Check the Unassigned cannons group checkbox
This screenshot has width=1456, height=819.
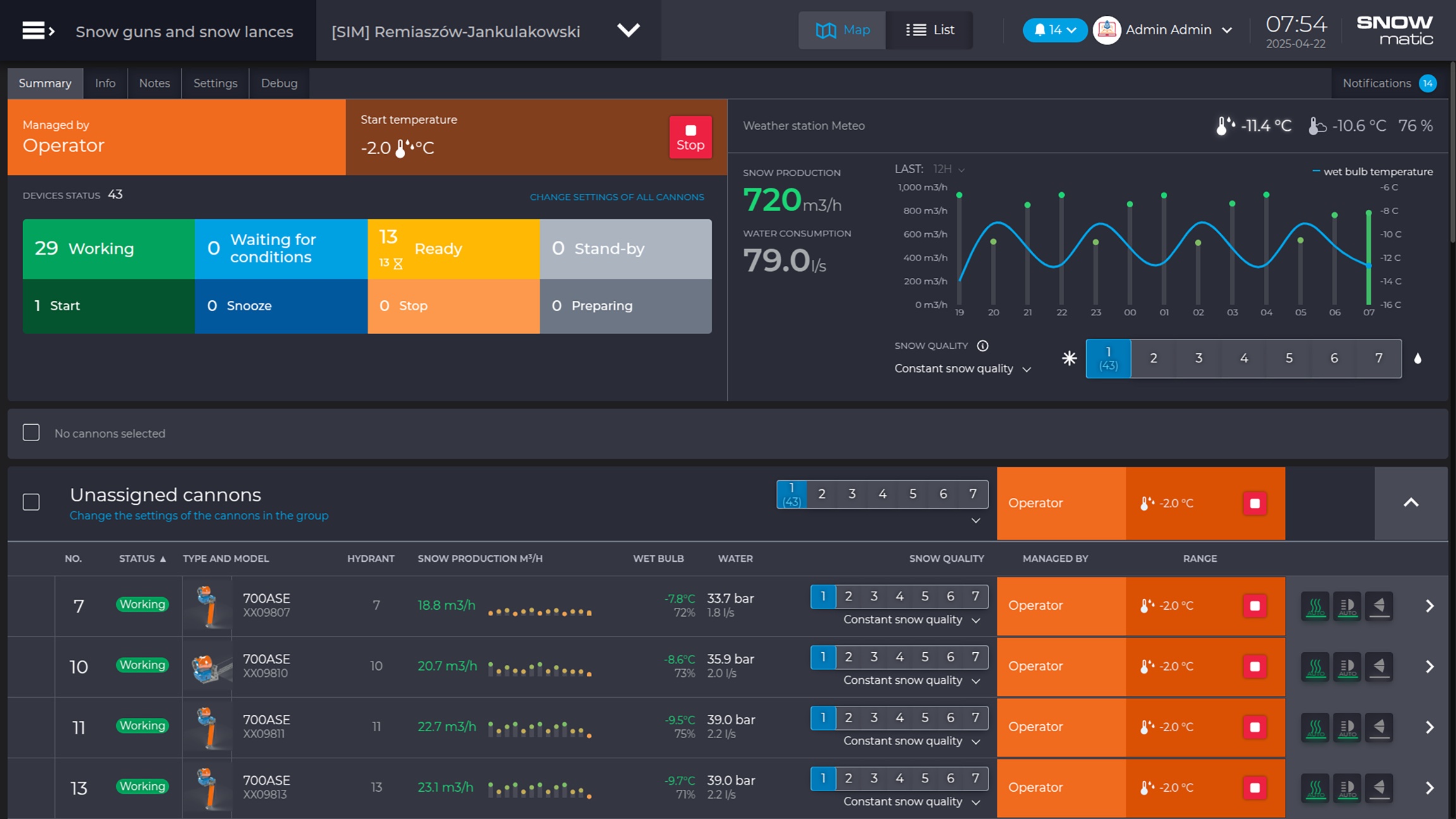coord(31,502)
